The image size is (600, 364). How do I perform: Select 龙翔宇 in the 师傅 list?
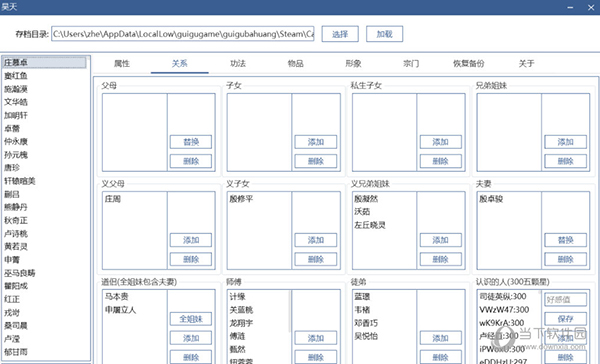pos(241,323)
